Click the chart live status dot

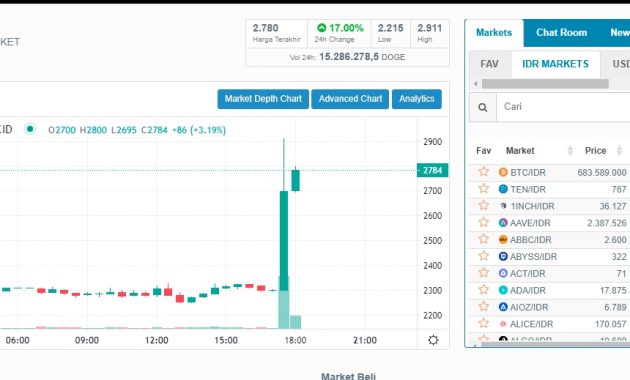[30, 129]
